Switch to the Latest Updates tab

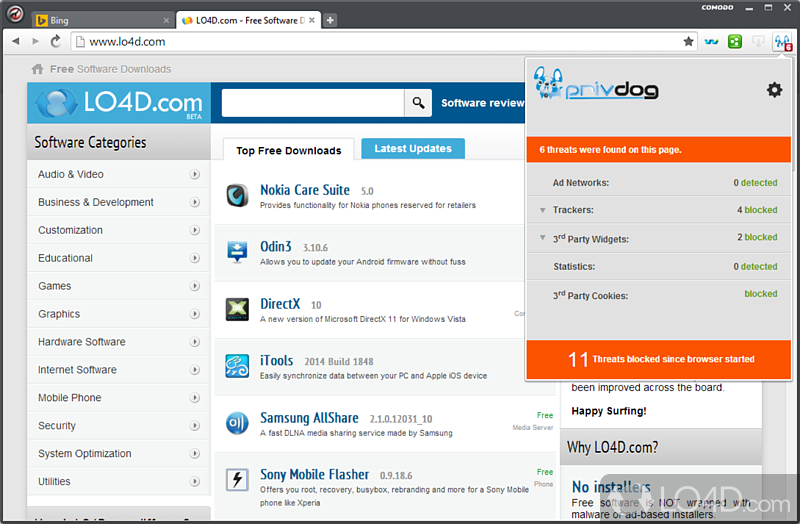[x=412, y=149]
